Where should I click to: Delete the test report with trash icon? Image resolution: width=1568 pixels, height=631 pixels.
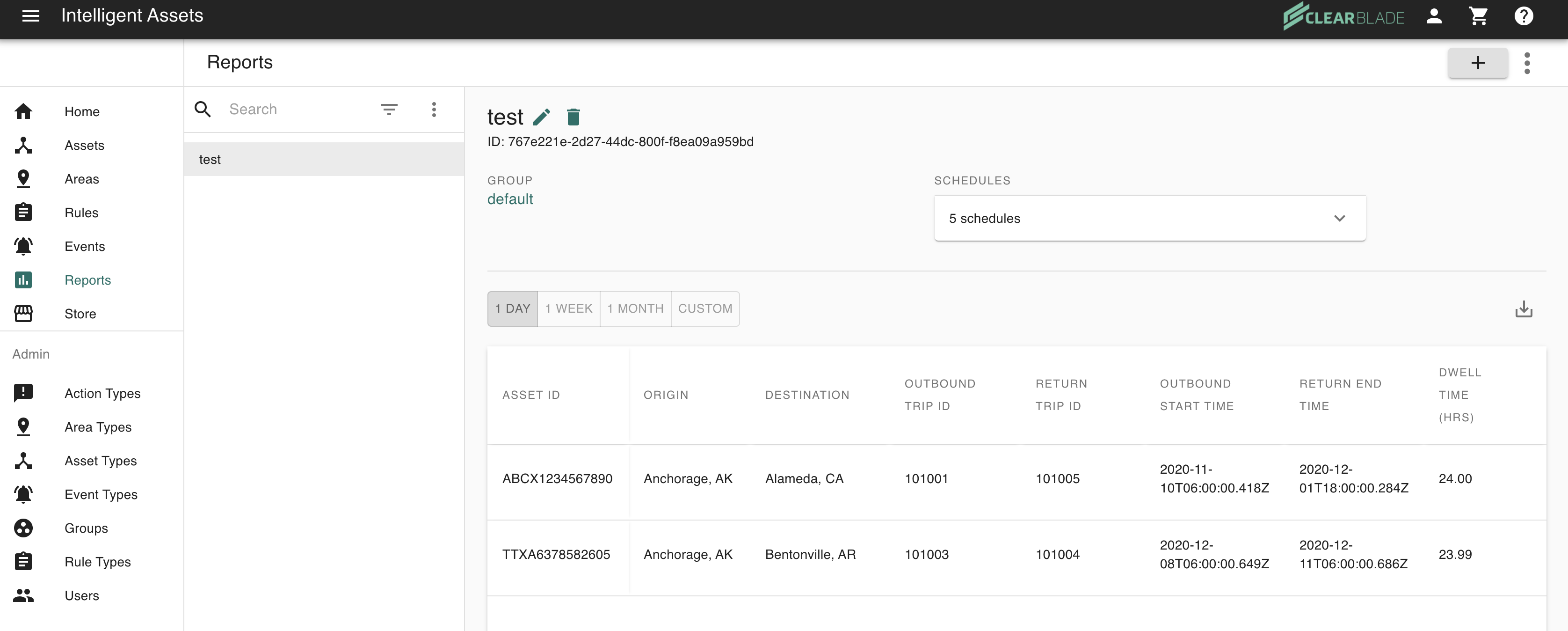coord(573,117)
